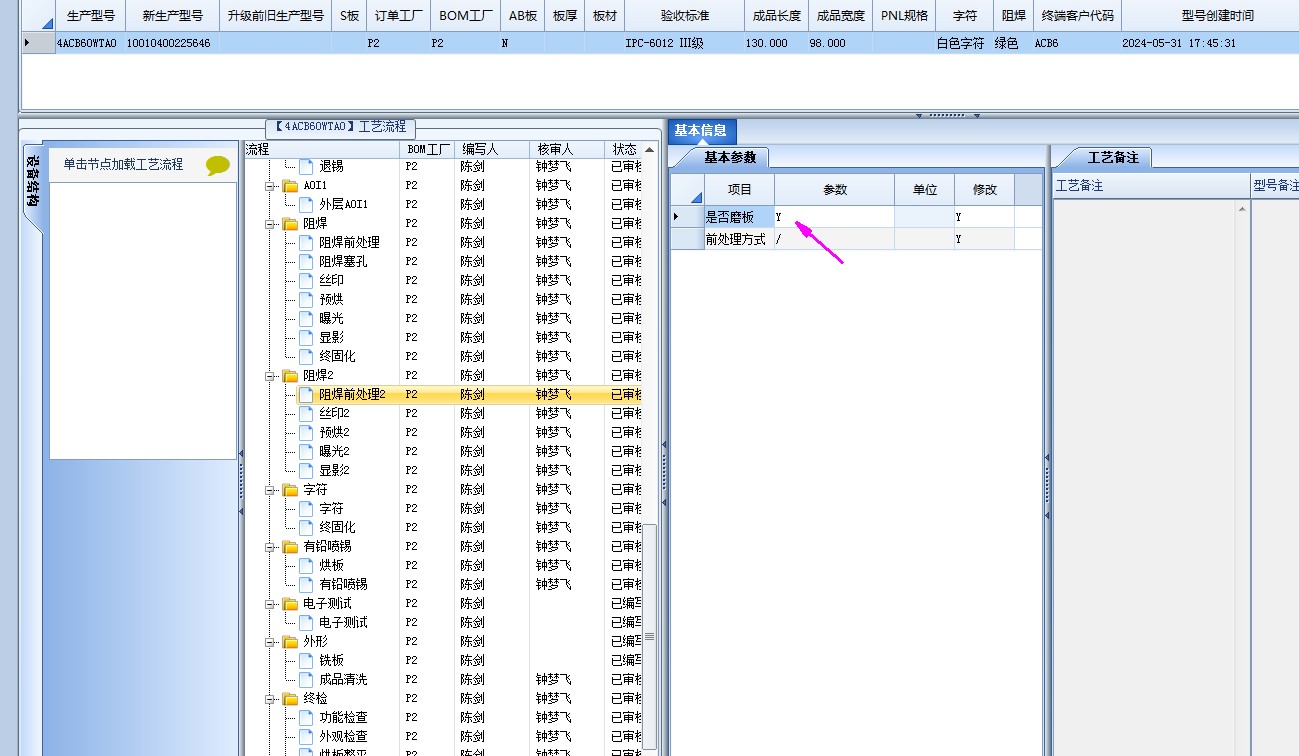Image resolution: width=1299 pixels, height=756 pixels.
Task: Click the 丝印 document icon
Action: 306,281
